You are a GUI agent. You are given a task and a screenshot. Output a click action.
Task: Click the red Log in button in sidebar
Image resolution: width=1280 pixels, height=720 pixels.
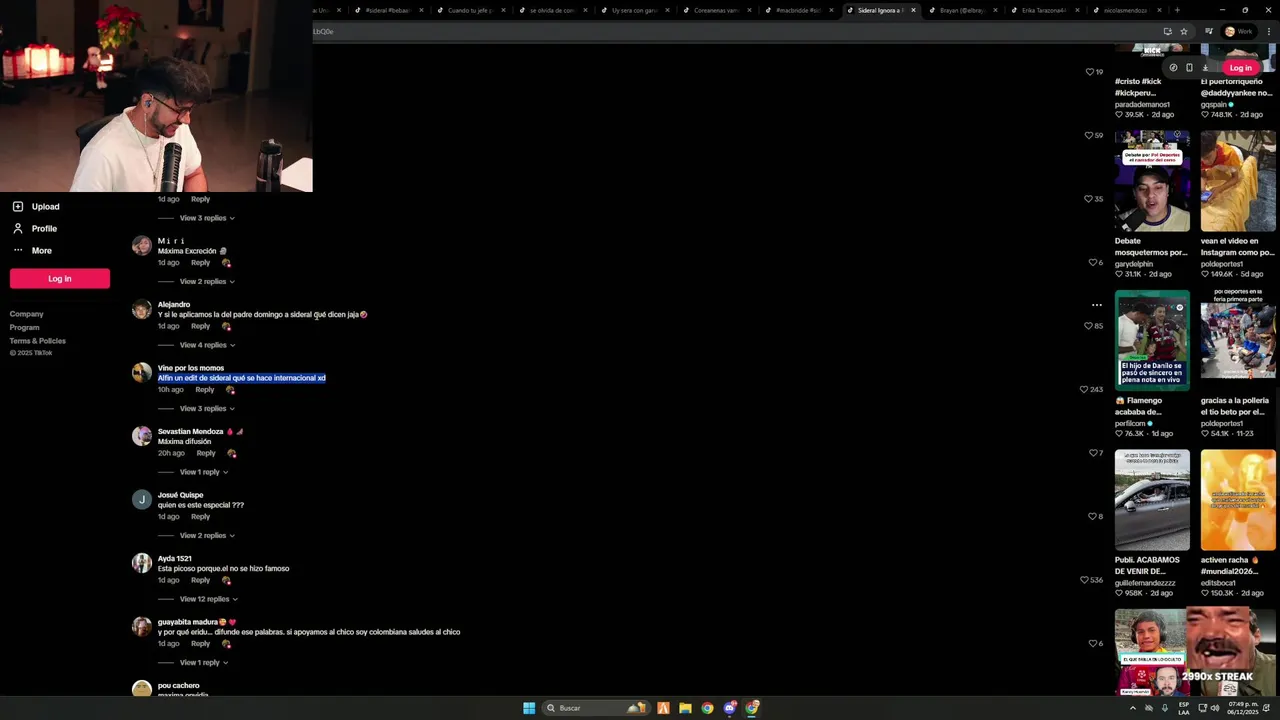tap(60, 279)
